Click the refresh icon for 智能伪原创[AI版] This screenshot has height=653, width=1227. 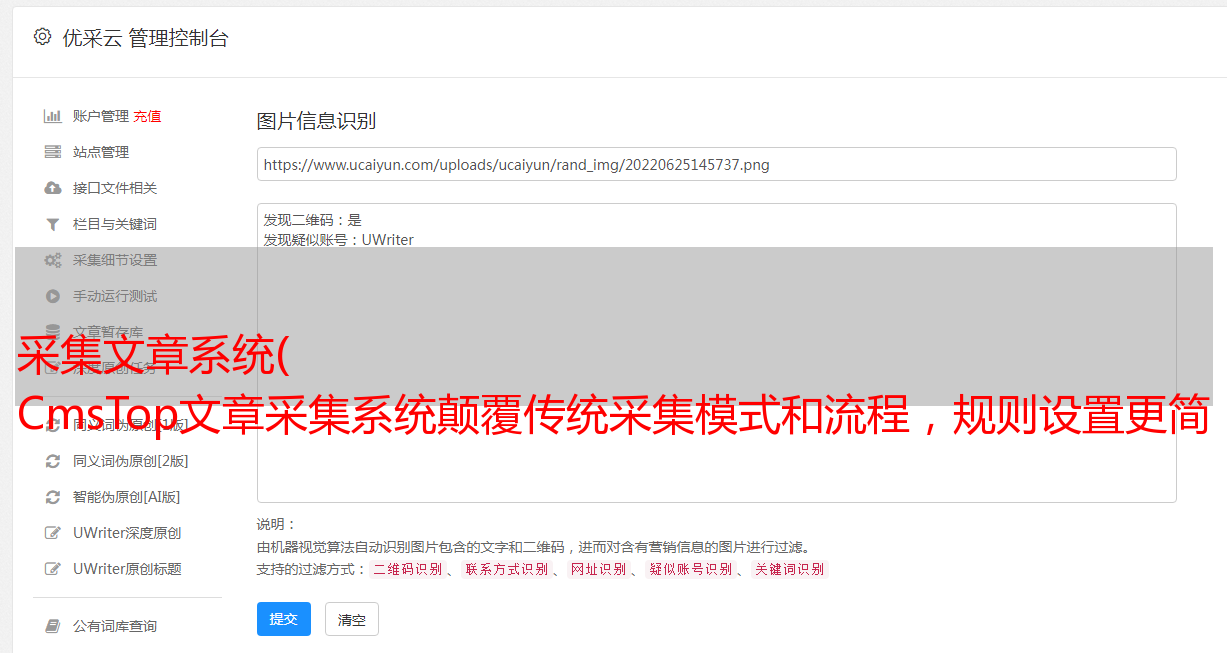tap(53, 497)
